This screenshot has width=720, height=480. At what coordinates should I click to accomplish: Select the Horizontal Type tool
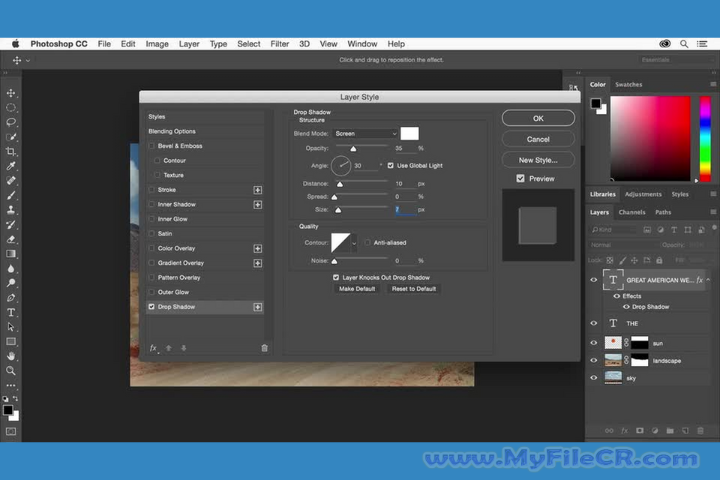11,312
